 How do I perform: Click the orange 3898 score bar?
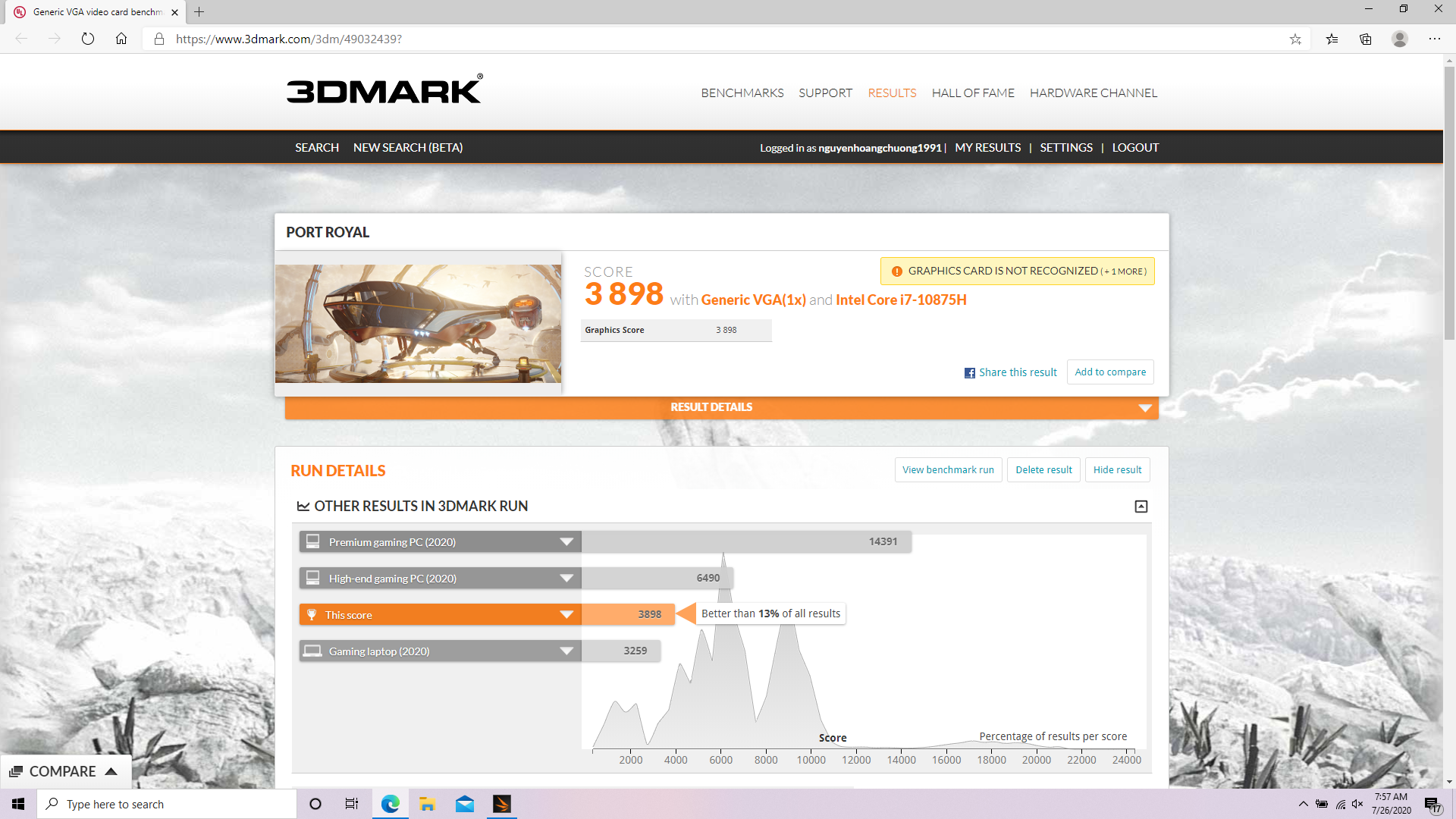click(x=628, y=614)
